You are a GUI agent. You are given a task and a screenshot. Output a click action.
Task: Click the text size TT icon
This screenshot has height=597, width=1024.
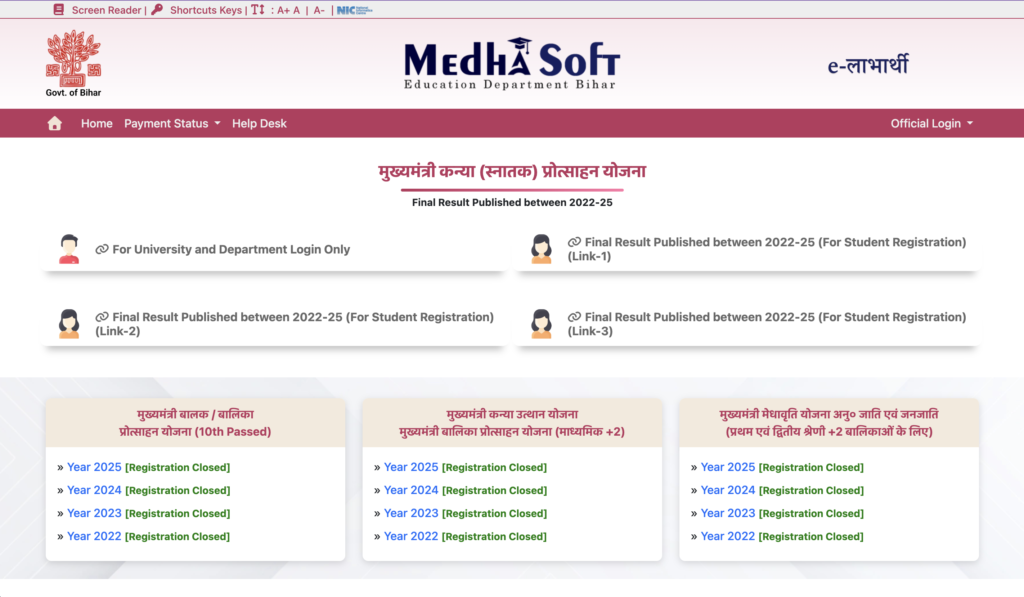click(258, 10)
